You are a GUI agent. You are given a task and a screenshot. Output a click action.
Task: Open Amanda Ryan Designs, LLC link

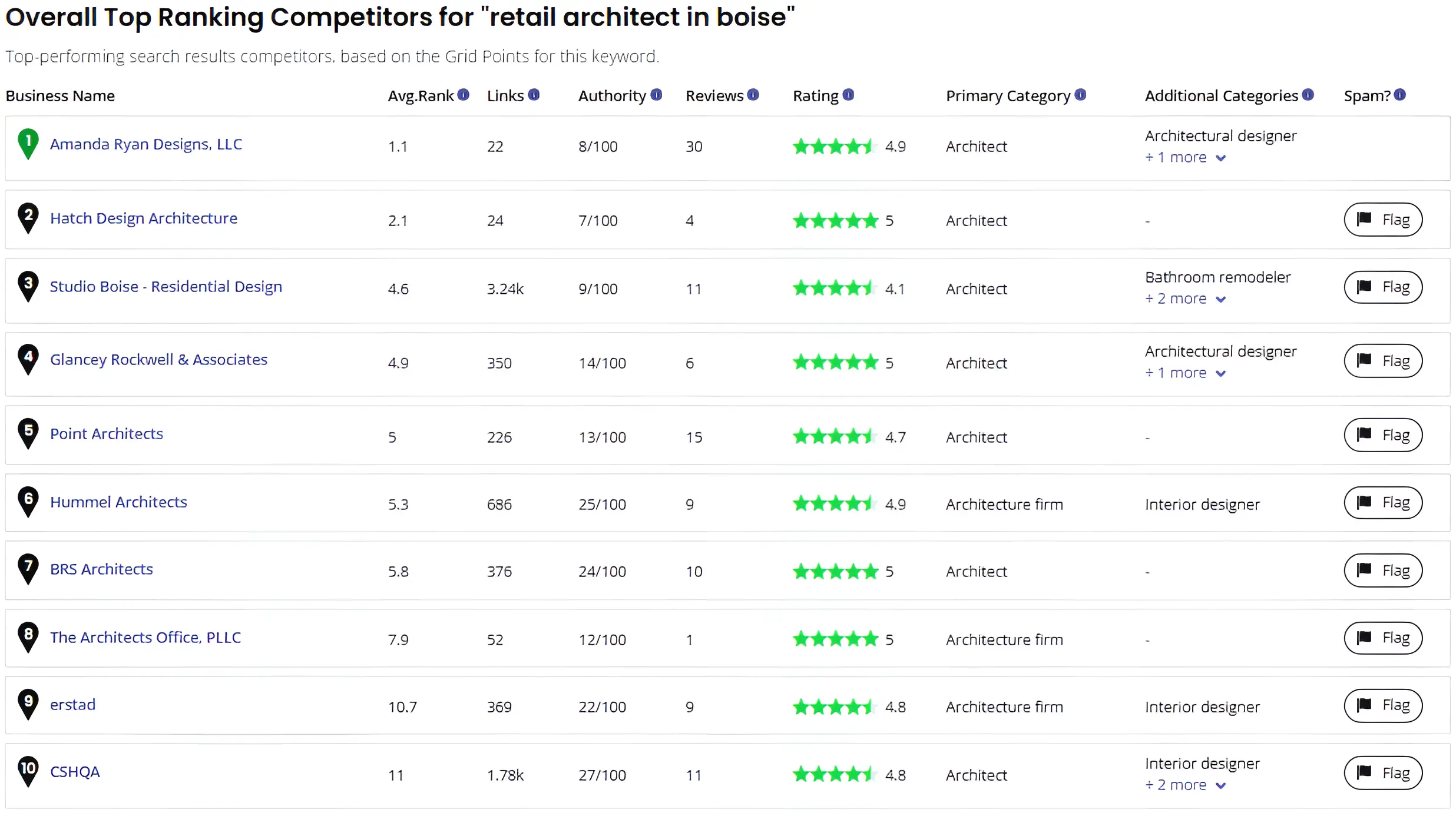tap(146, 144)
